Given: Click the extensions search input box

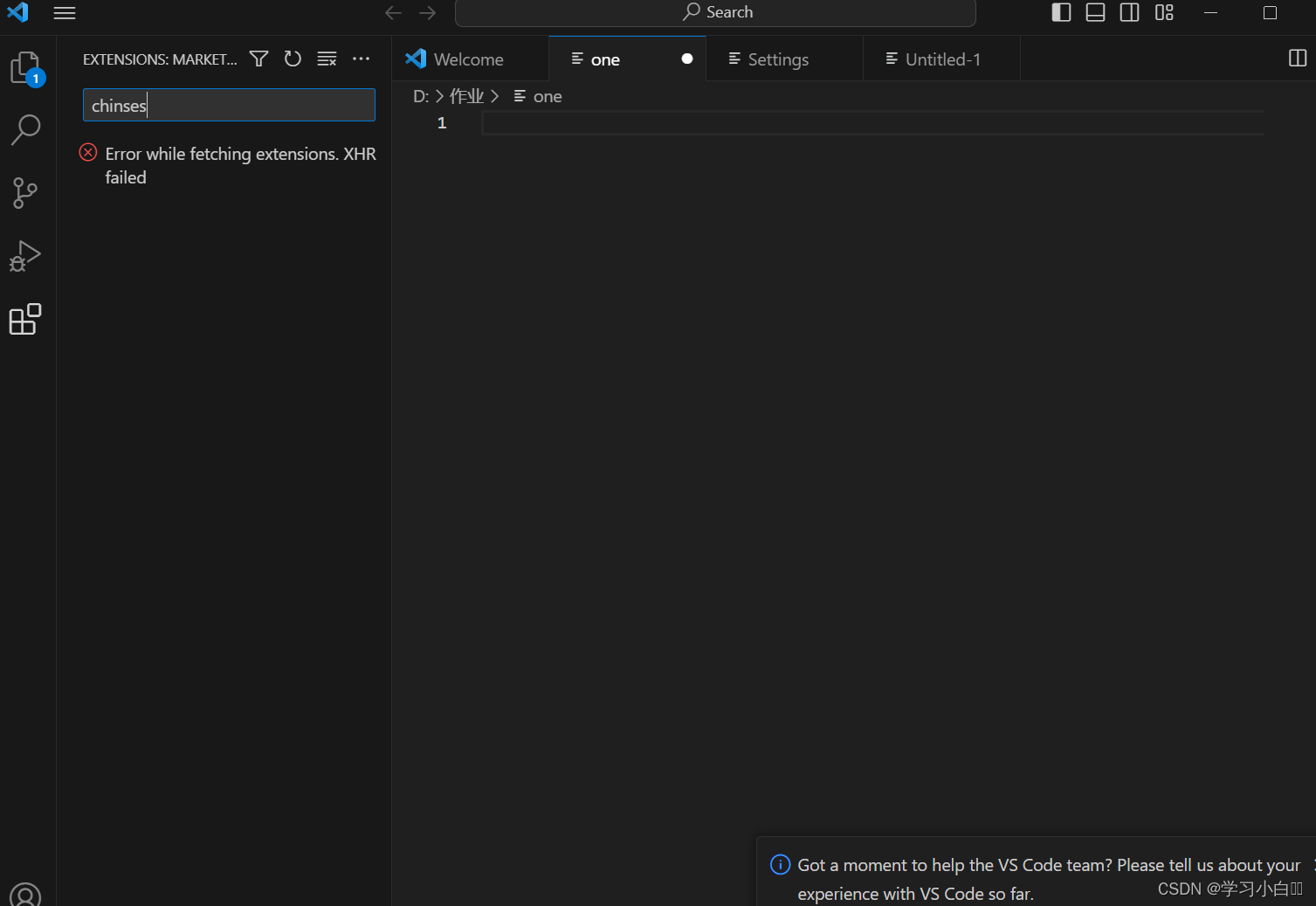Looking at the screenshot, I should [x=228, y=105].
